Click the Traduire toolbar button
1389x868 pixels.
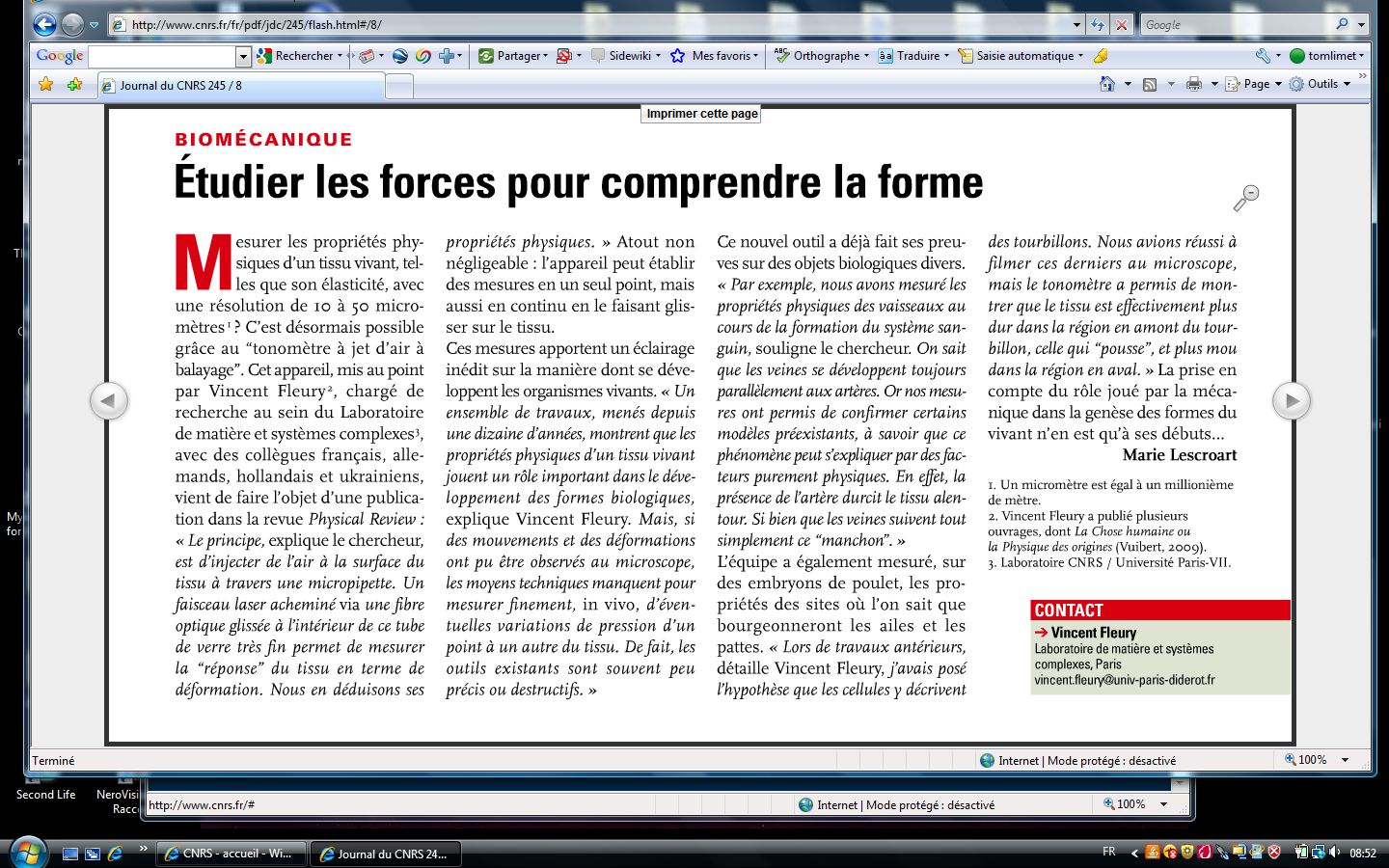(x=912, y=56)
